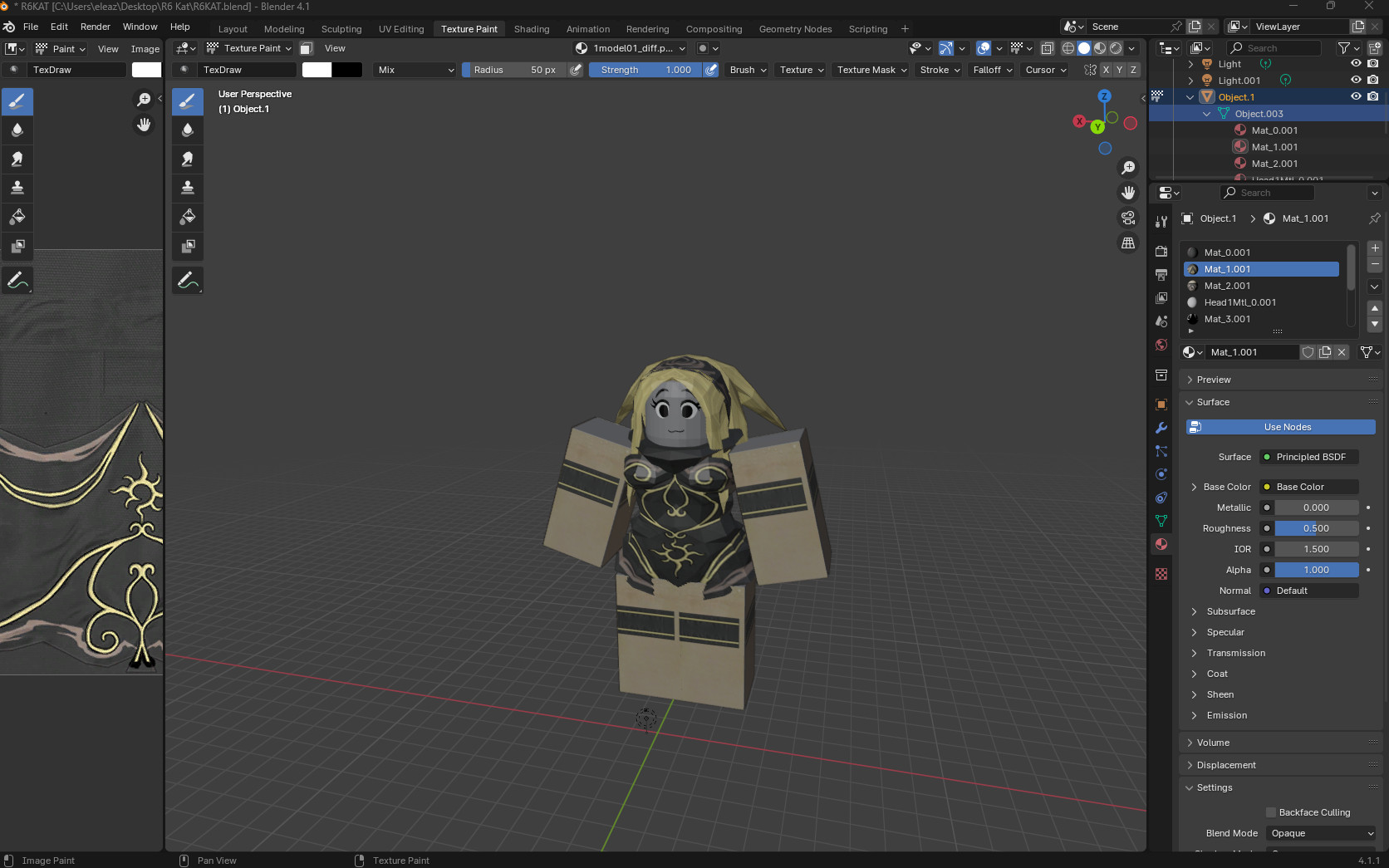Toggle camera visibility for Light.001
The width and height of the screenshot is (1389, 868).
coord(1372,80)
